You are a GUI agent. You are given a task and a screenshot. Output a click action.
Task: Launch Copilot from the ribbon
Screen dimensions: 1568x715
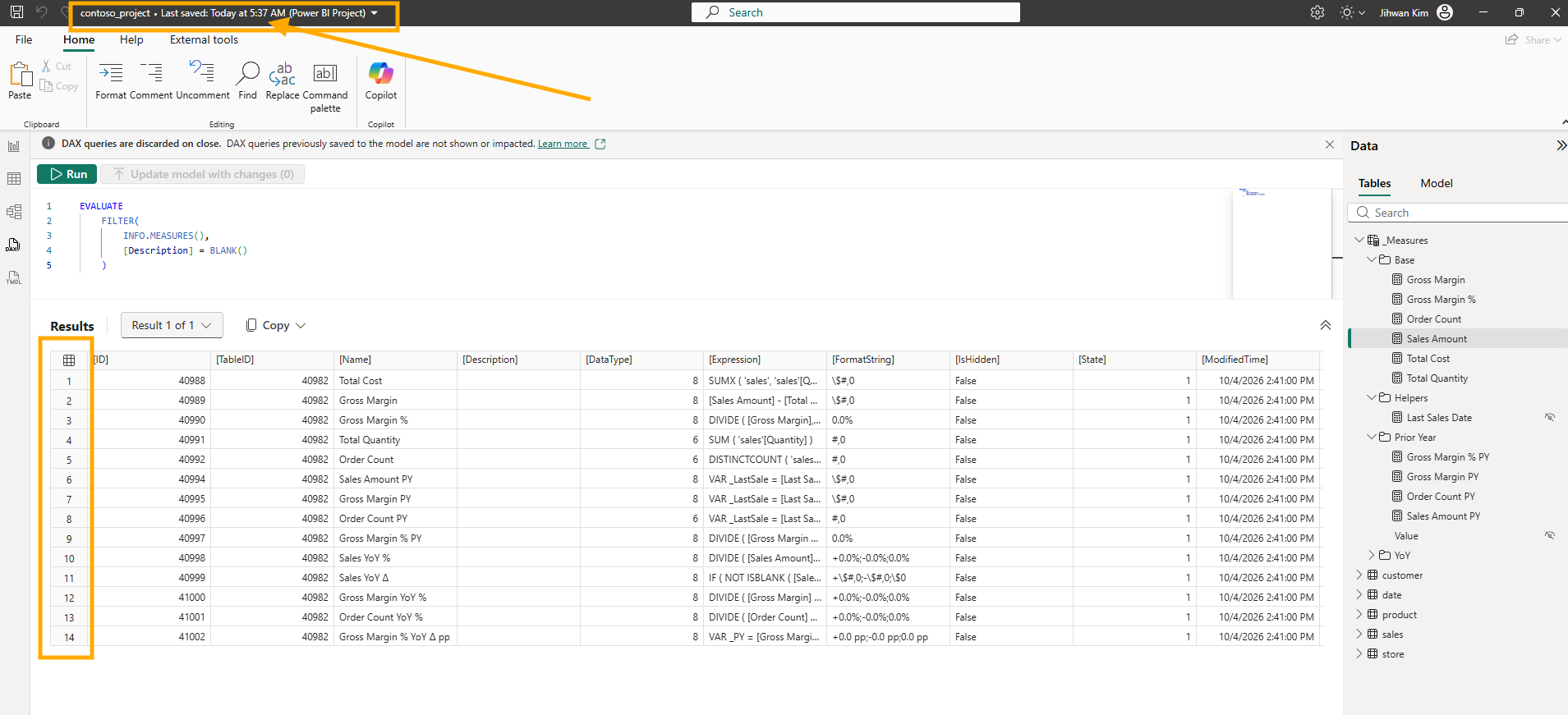point(381,80)
